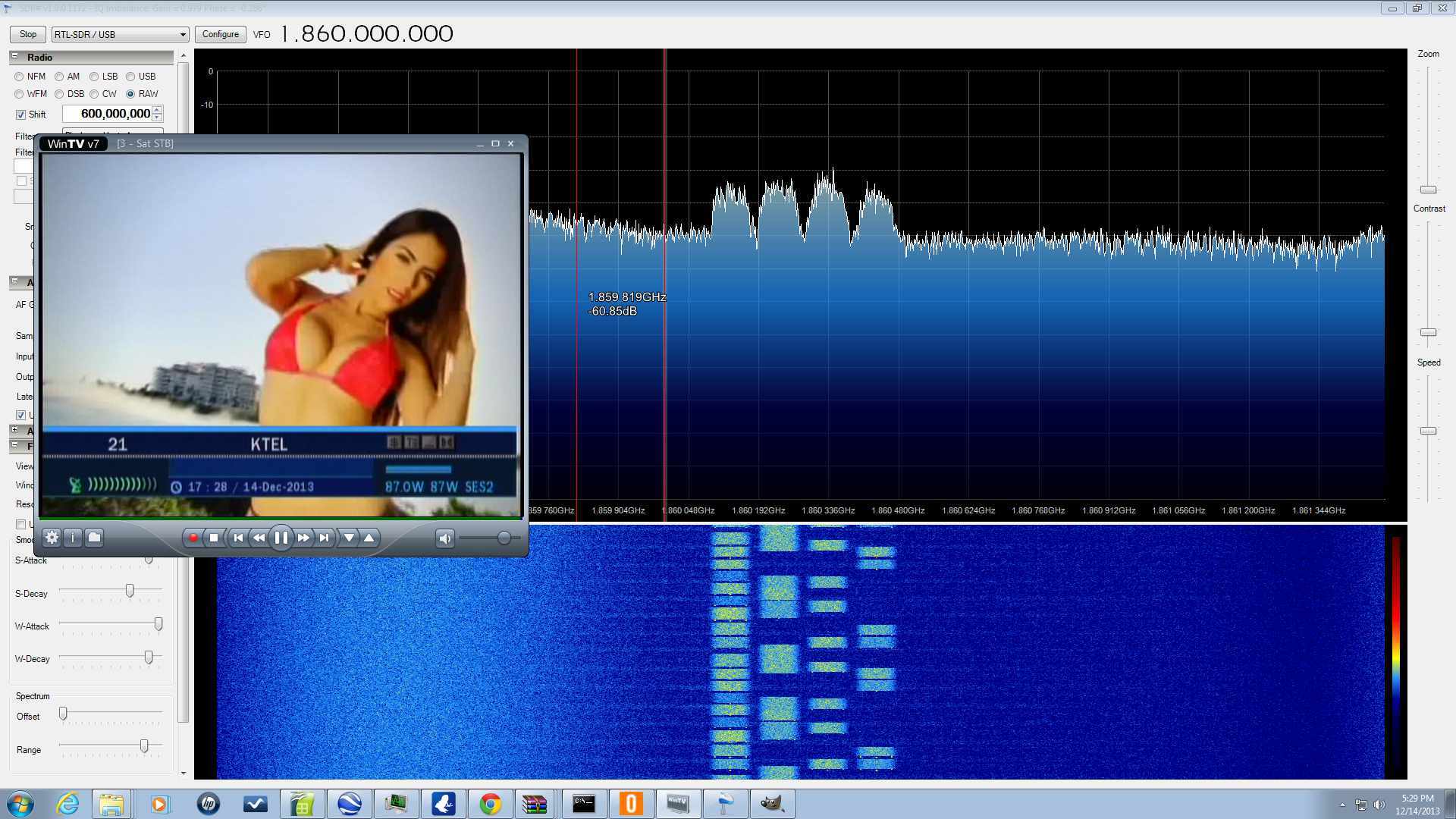Click WinTV info button
This screenshot has width=1456, height=819.
[73, 538]
